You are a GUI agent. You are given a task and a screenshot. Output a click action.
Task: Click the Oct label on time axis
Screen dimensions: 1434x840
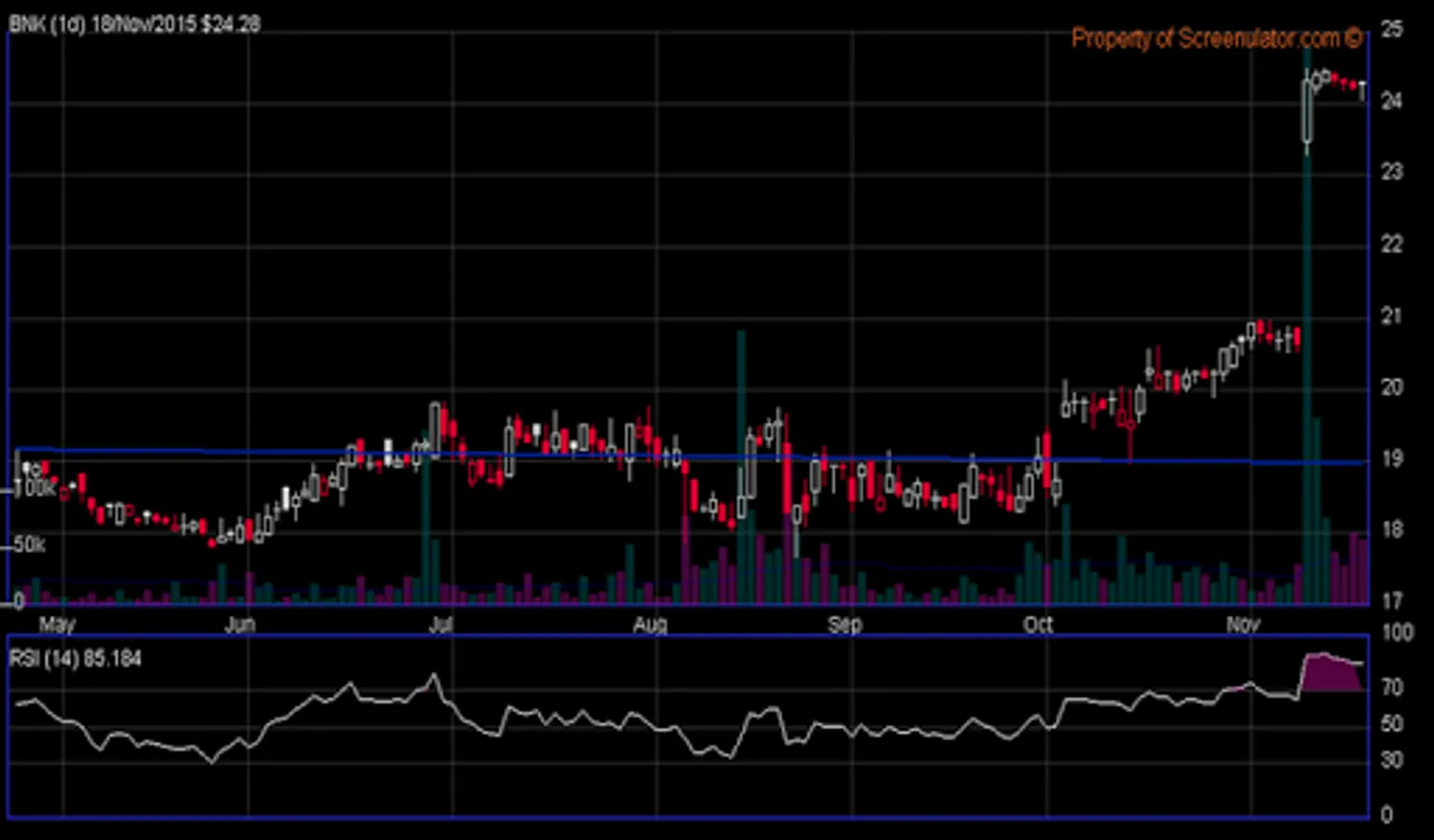tap(1038, 624)
